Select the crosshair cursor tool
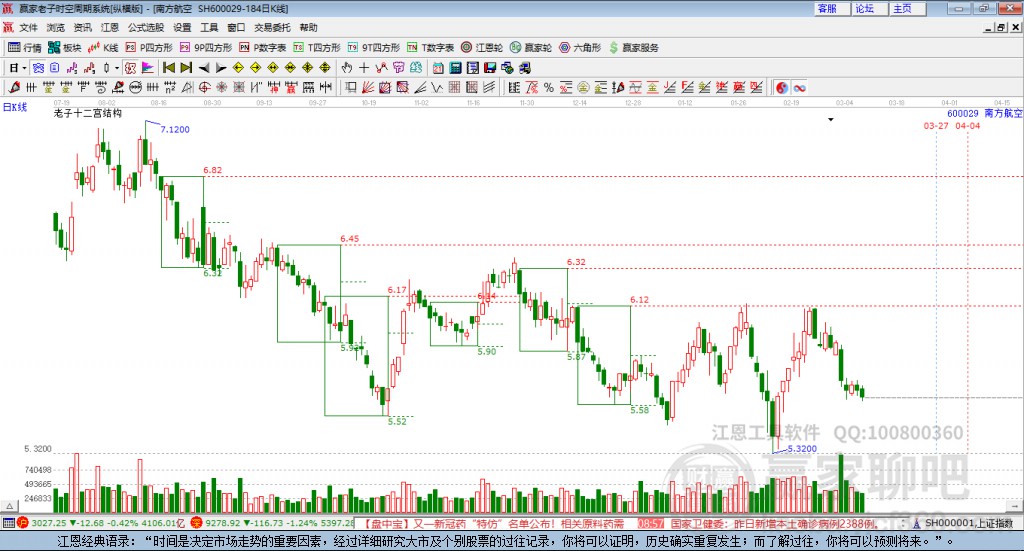1024x551 pixels. click(364, 68)
